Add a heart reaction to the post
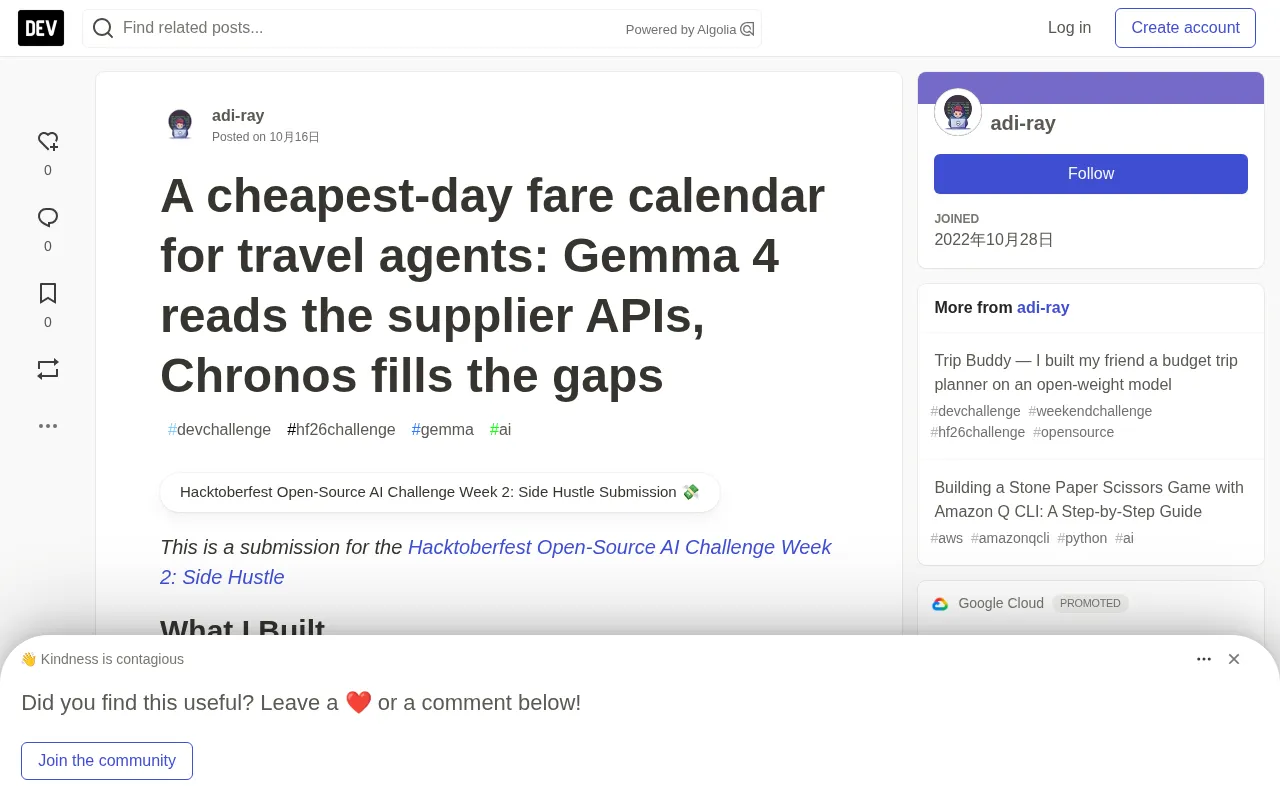Image resolution: width=1280 pixels, height=800 pixels. click(x=48, y=141)
